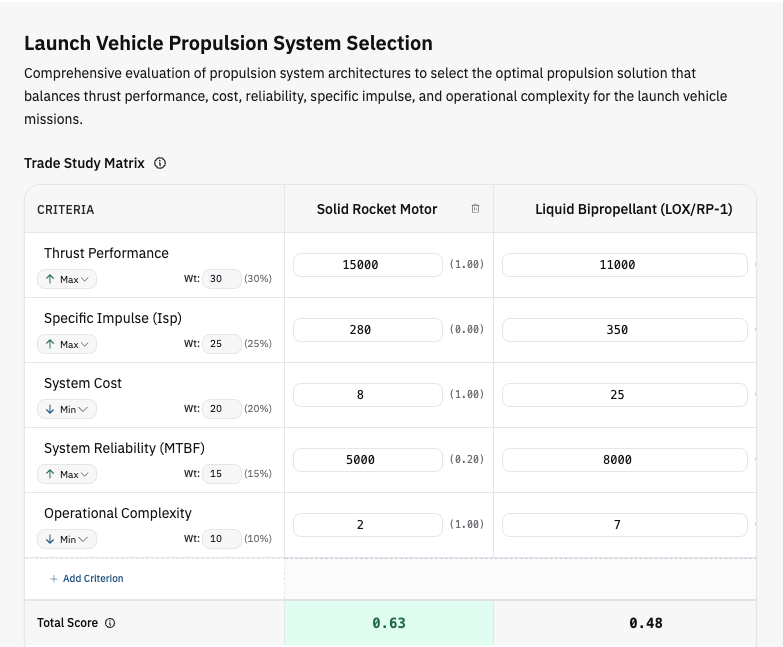Open System Cost Min direction dropdown

67,409
